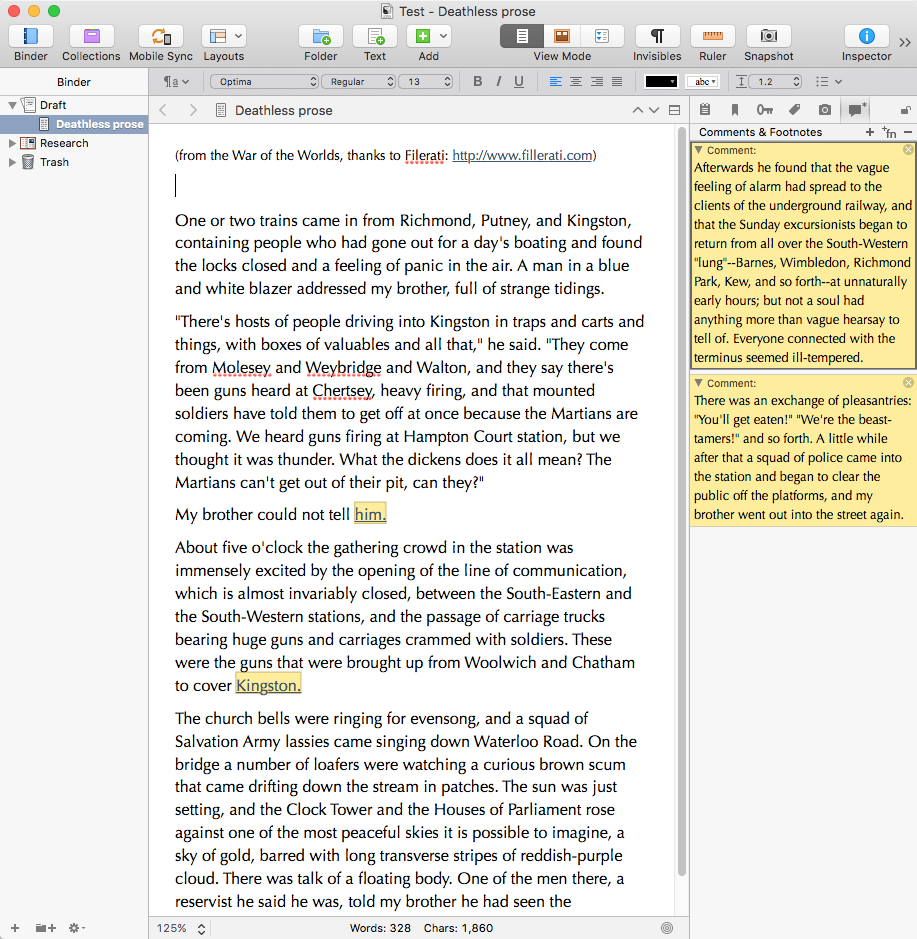Open the highlight color abc swatch
This screenshot has width=917, height=939.
click(702, 81)
